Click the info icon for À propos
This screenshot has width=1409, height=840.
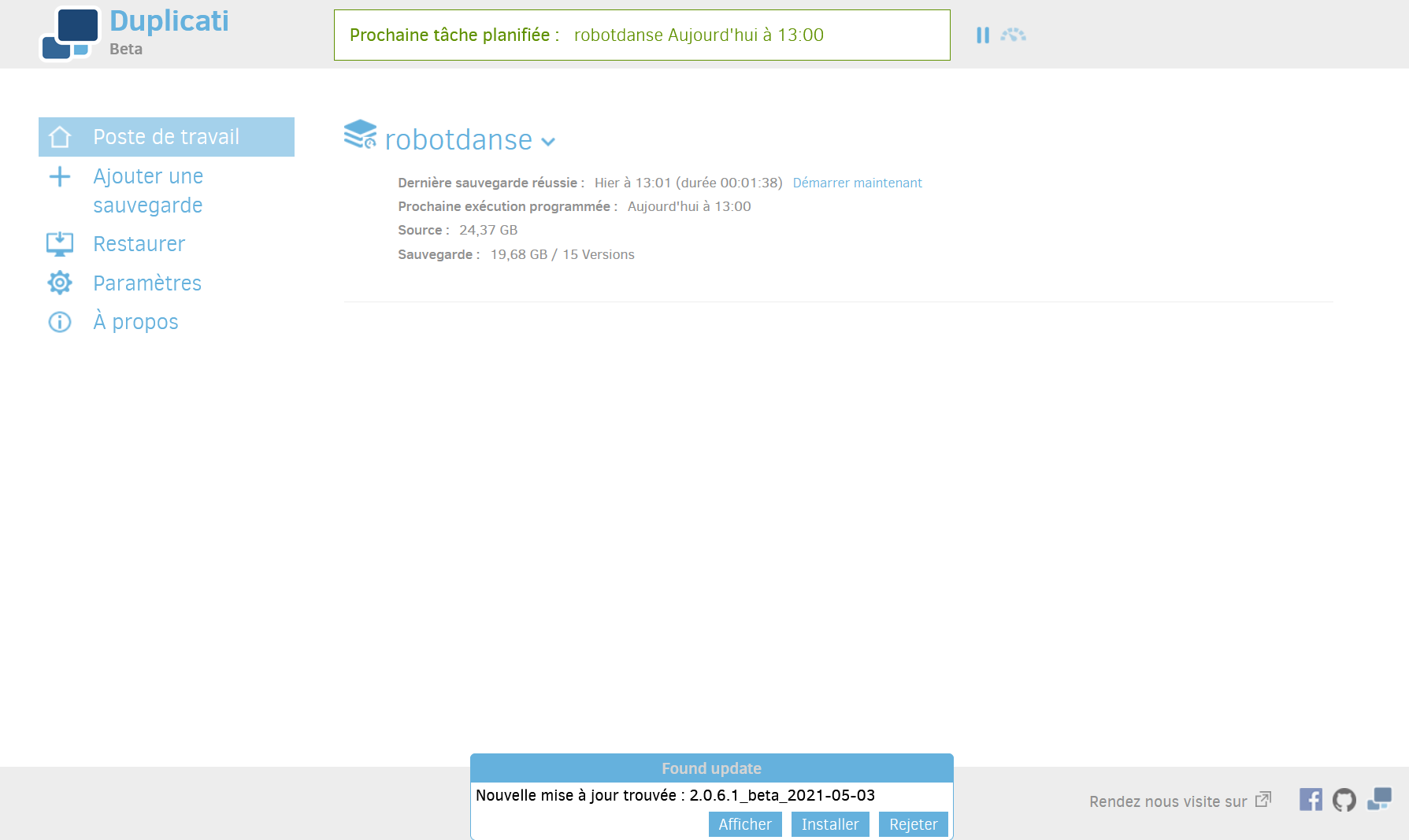[x=60, y=322]
